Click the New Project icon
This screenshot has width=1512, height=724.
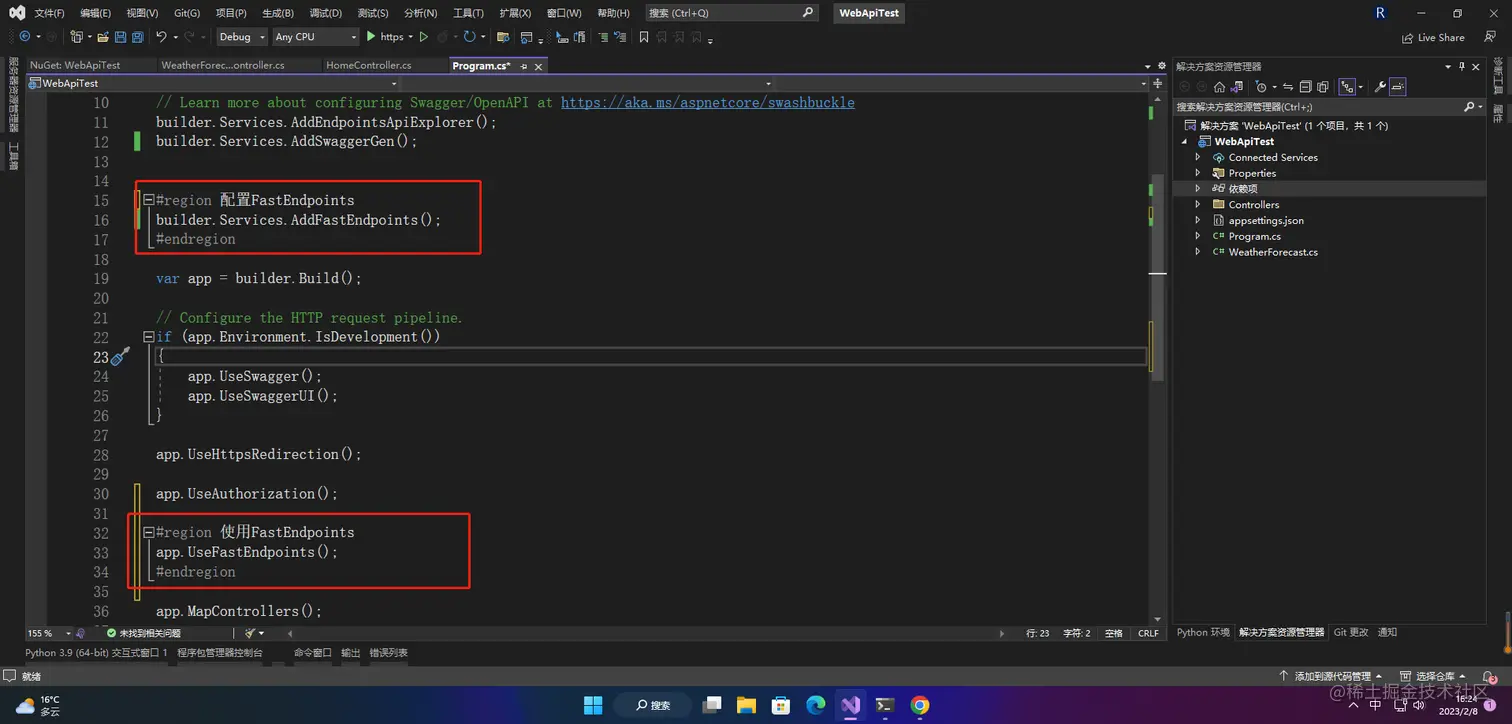[x=76, y=37]
